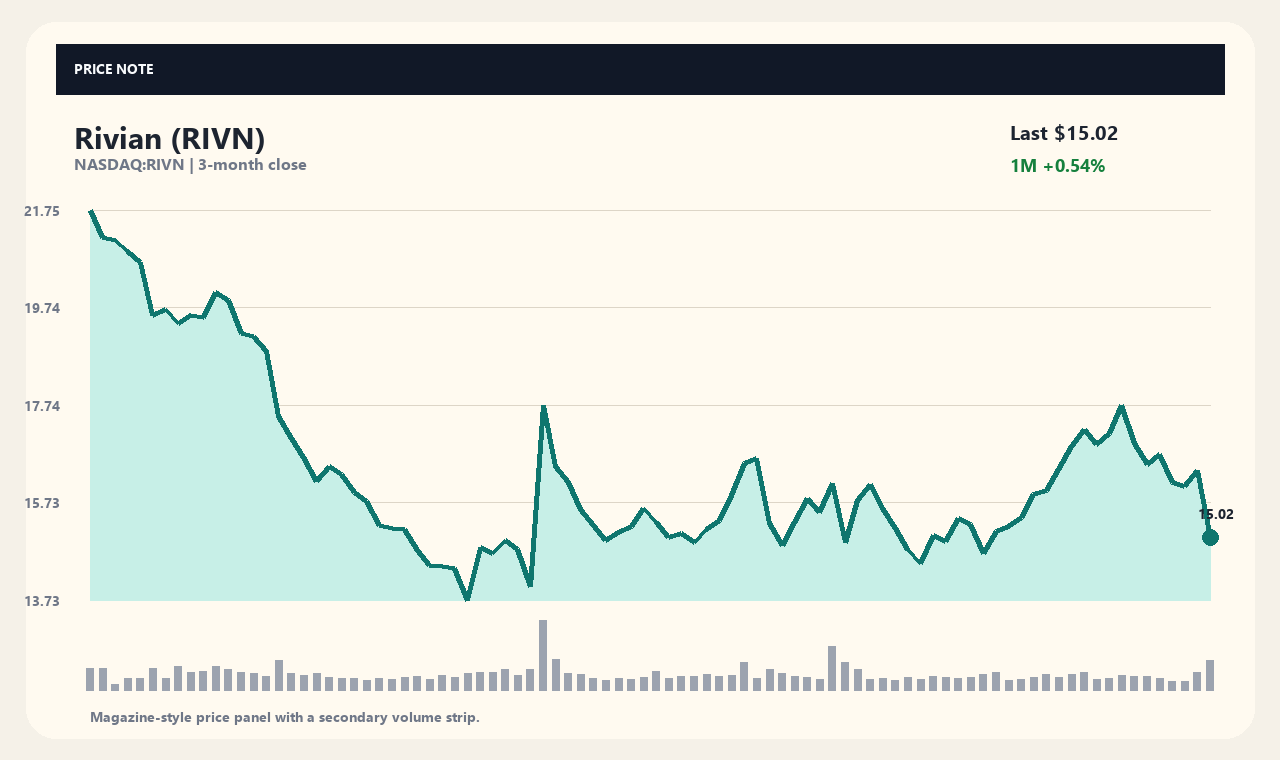
Task: Click the tallest volume bar in the strip
Action: (x=543, y=655)
